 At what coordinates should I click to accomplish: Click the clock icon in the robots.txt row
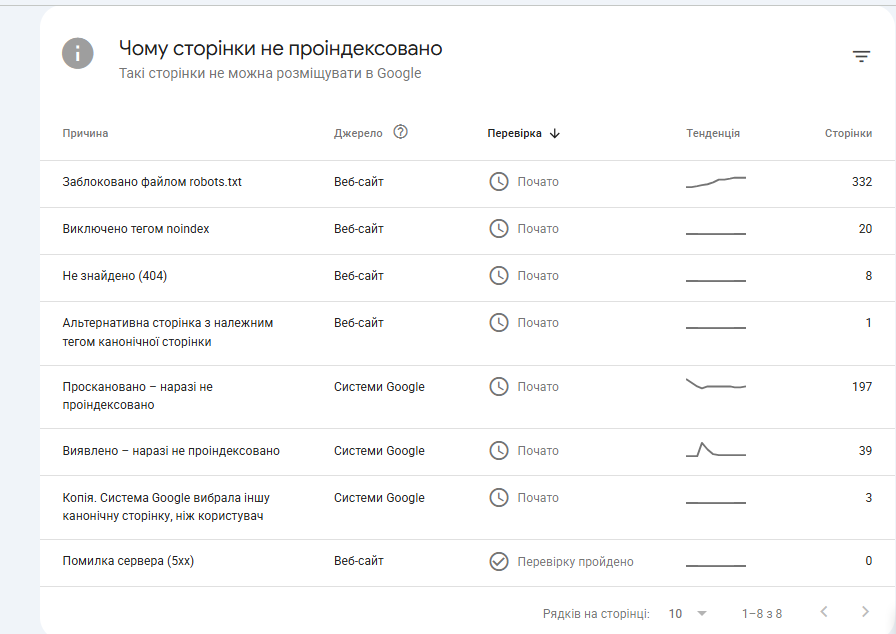click(x=499, y=182)
